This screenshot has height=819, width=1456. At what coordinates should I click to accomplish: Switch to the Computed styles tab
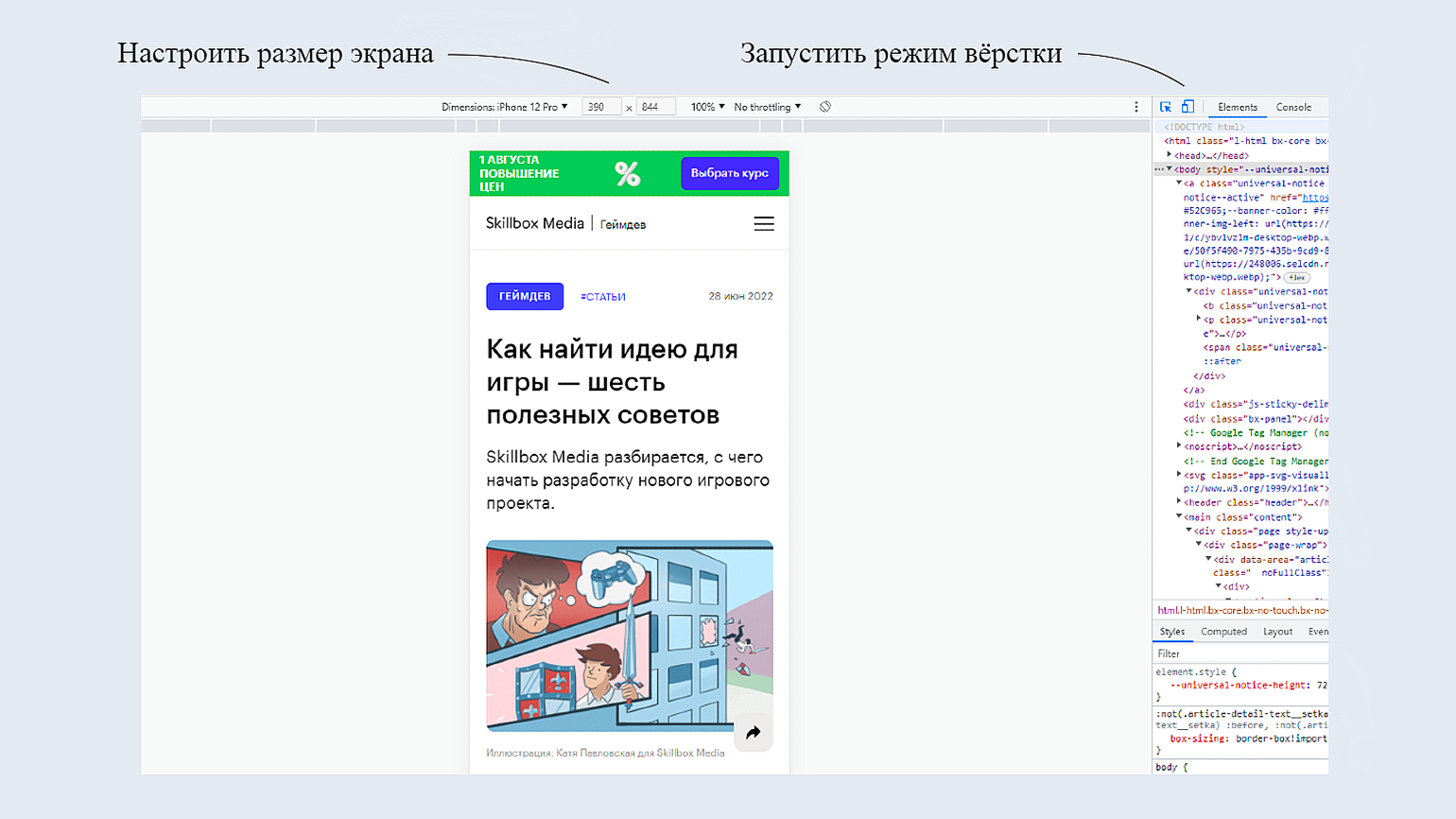click(1223, 632)
